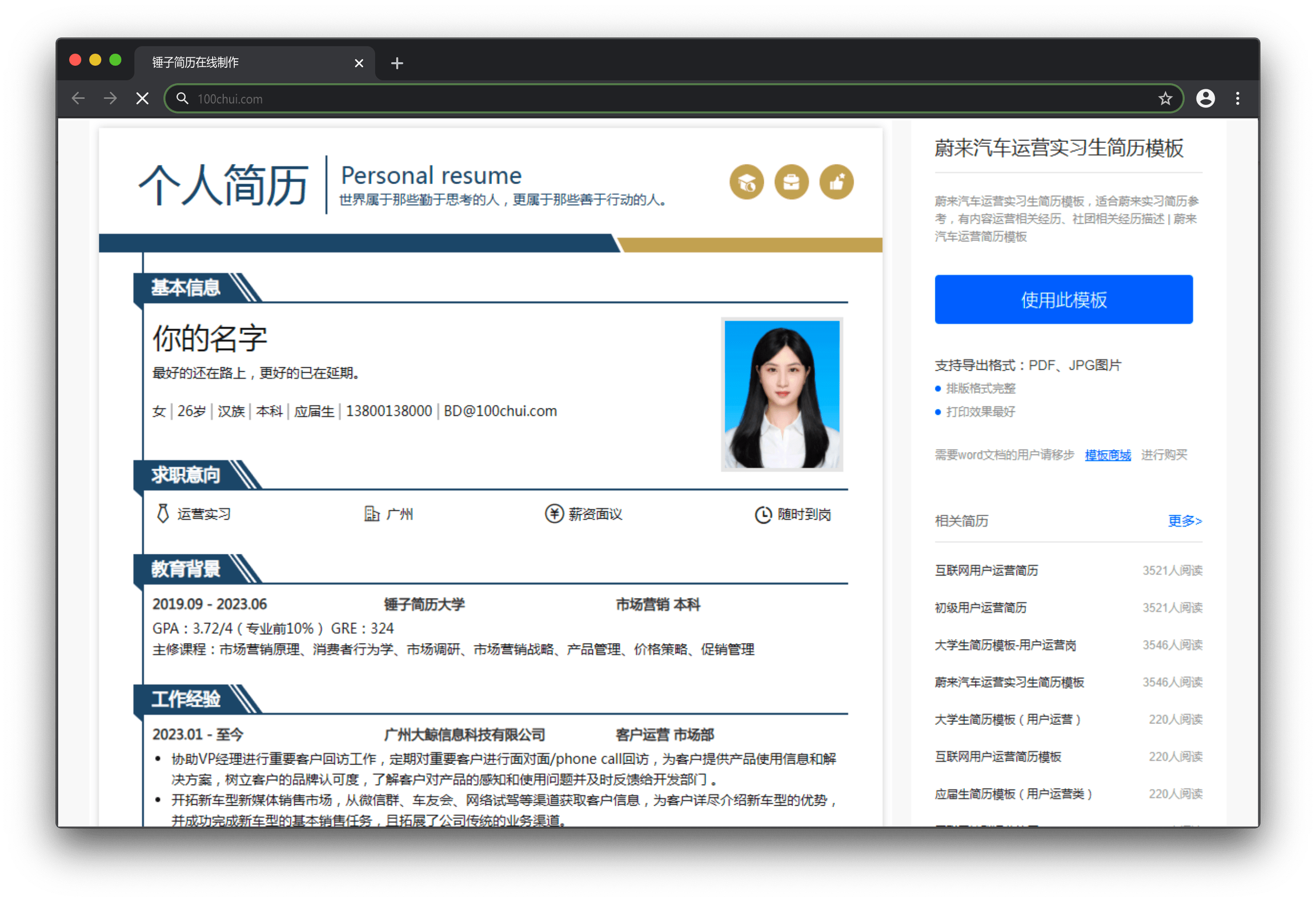
Task: Click the 广州大鲸信息科技有限公司 company name
Action: 464,735
